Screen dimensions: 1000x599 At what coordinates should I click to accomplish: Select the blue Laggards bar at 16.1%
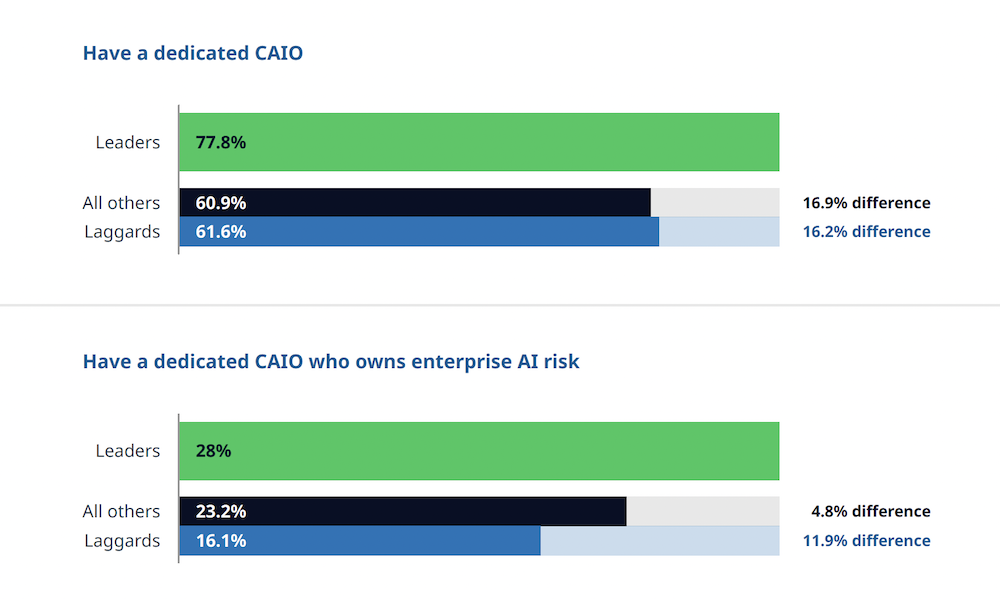coord(360,541)
